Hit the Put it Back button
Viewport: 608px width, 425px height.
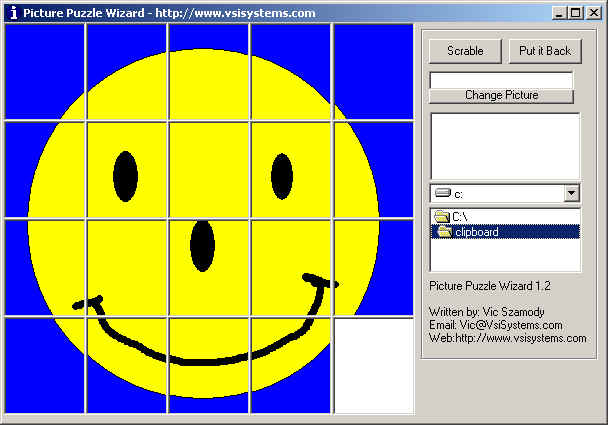coord(545,51)
